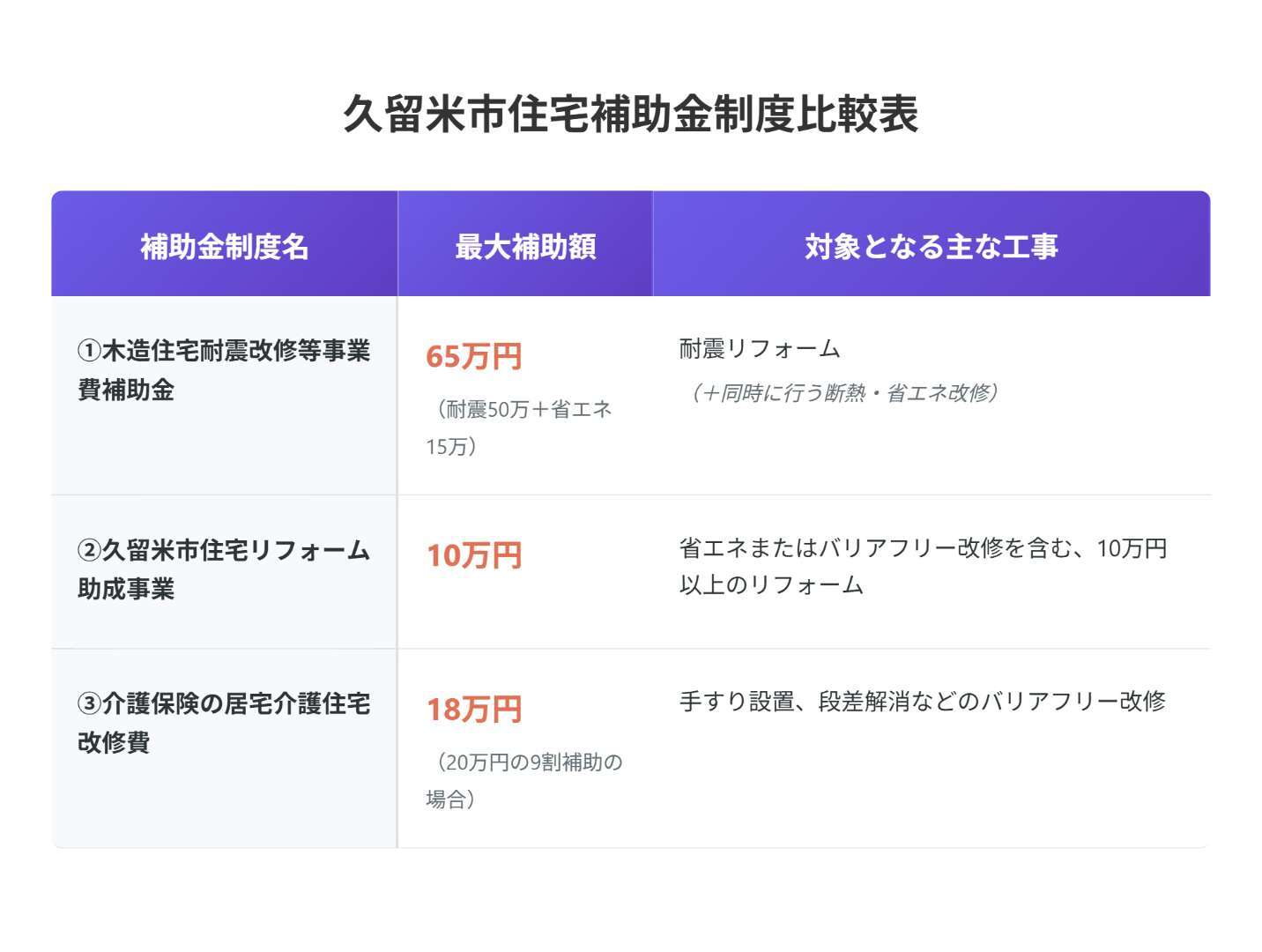Click the title 久留米市住宅補助金制度比較表
Image resolution: width=1262 pixels, height=952 pixels.
pyautogui.click(x=630, y=115)
